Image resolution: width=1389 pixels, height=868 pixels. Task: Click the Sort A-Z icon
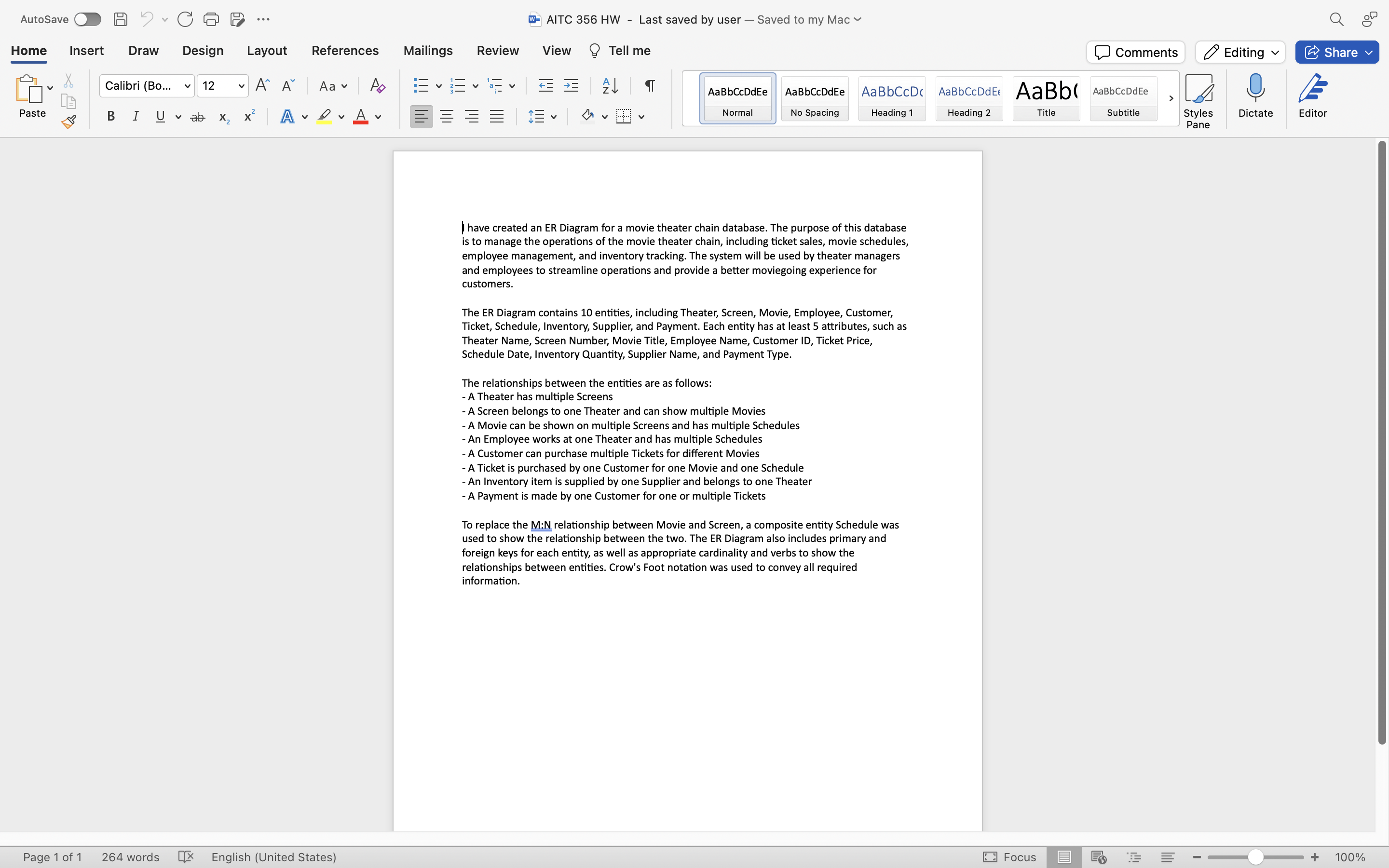[610, 86]
